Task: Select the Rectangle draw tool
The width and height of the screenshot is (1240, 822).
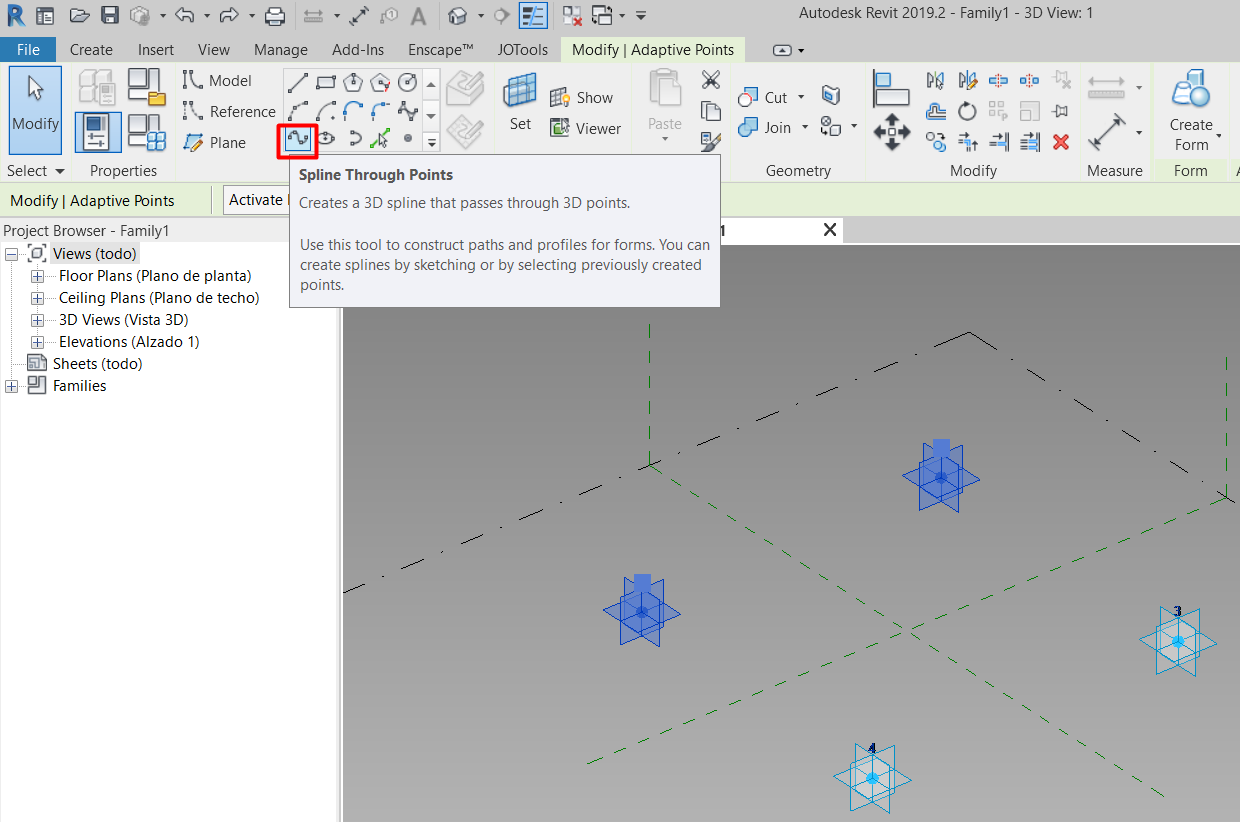Action: pyautogui.click(x=325, y=82)
